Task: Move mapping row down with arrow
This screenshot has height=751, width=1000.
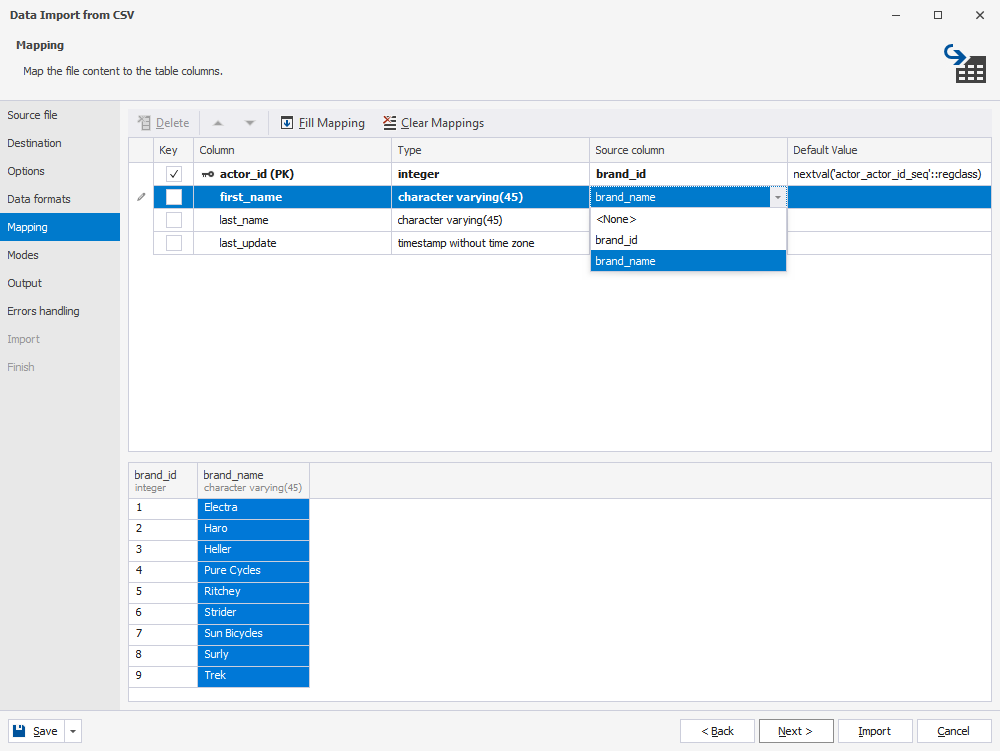Action: tap(250, 123)
